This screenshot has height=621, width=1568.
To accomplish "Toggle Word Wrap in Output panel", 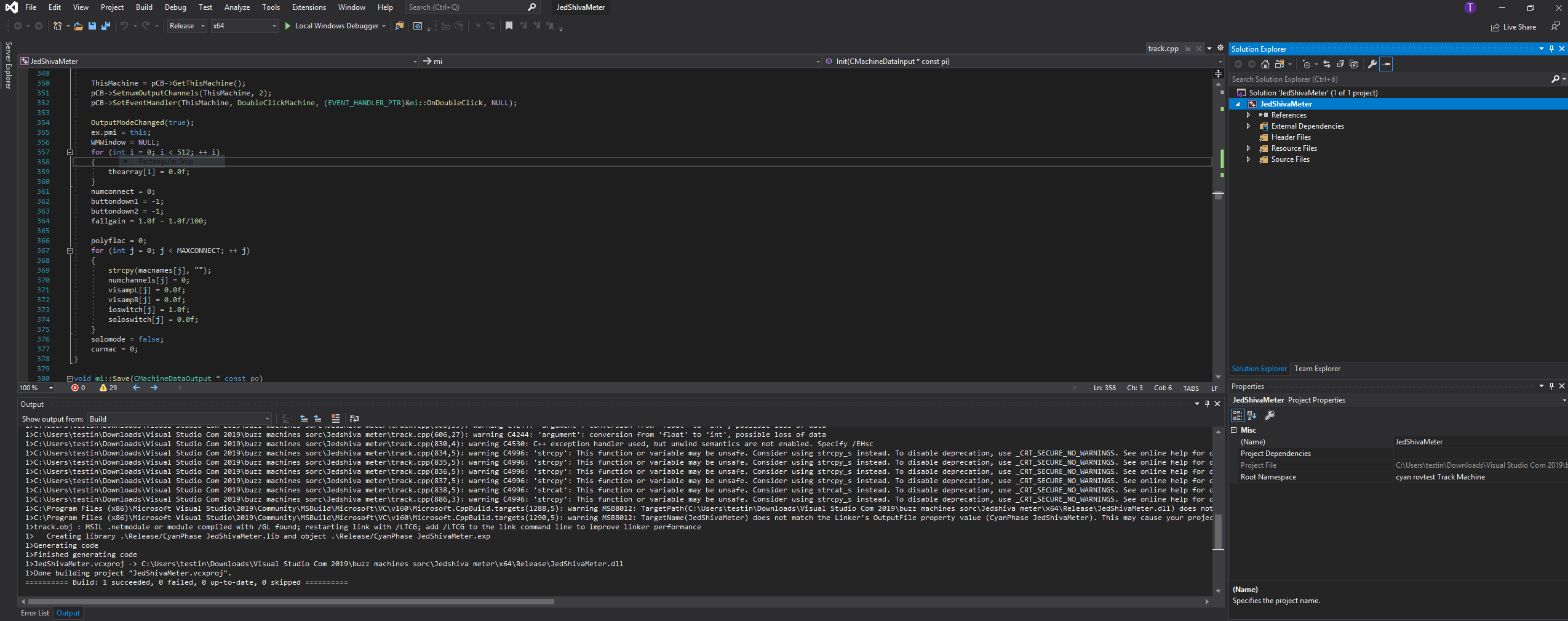I will pos(354,419).
